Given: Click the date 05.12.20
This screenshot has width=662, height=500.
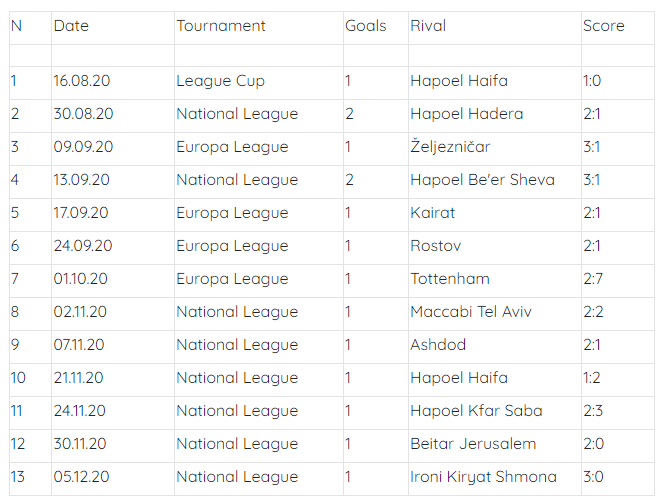Looking at the screenshot, I should [x=83, y=477].
